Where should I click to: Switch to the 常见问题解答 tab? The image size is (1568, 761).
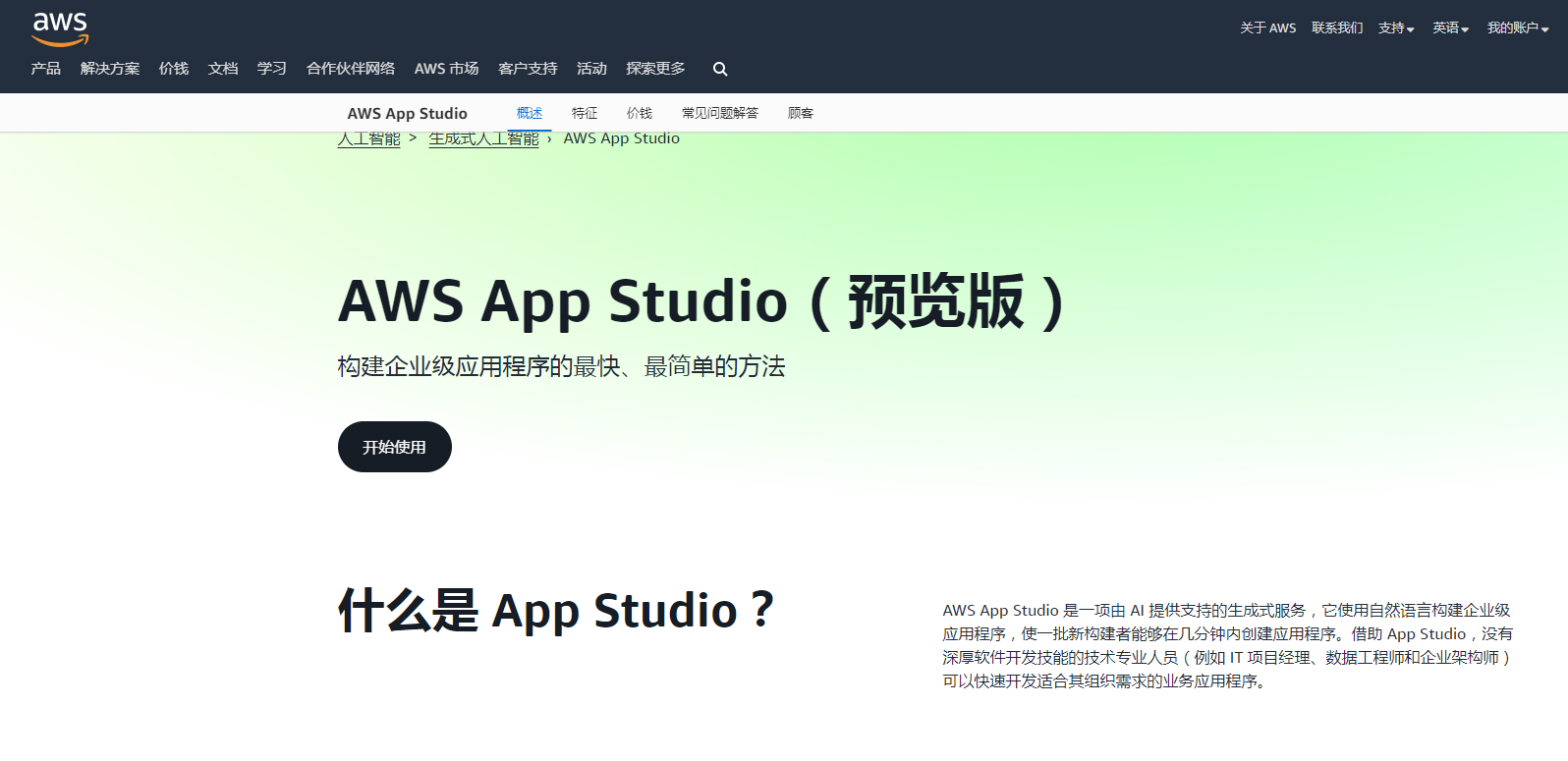720,114
